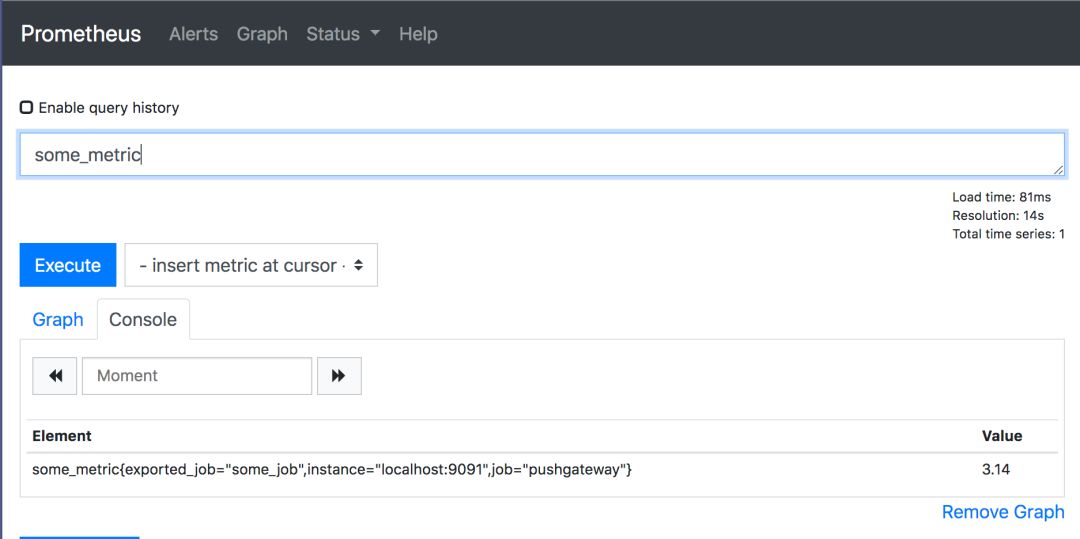
Task: Click the Remove Graph link
Action: pos(1003,512)
